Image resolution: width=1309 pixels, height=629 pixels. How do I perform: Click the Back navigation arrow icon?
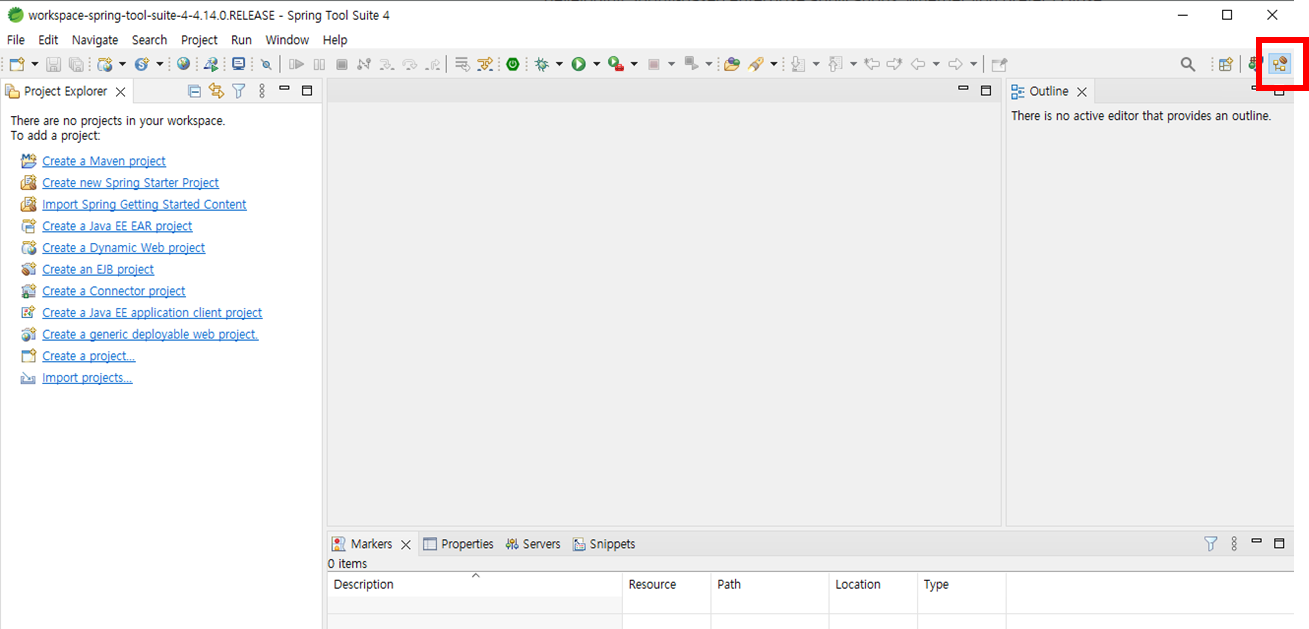click(918, 64)
